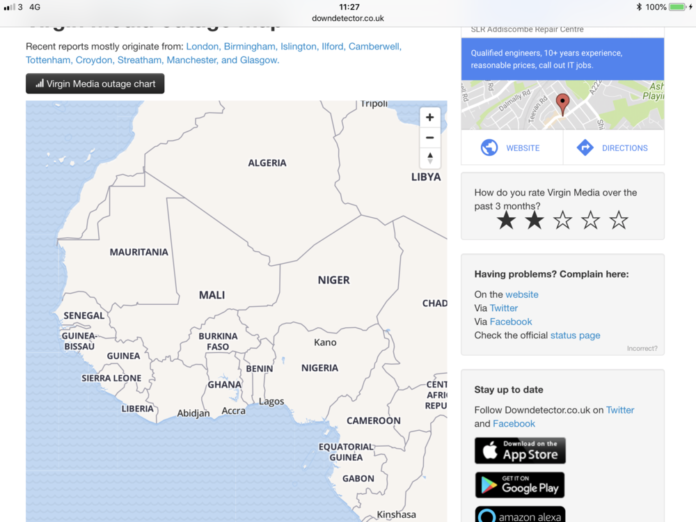Report the Incorrect? info link
This screenshot has height=522, width=696.
coord(642,349)
